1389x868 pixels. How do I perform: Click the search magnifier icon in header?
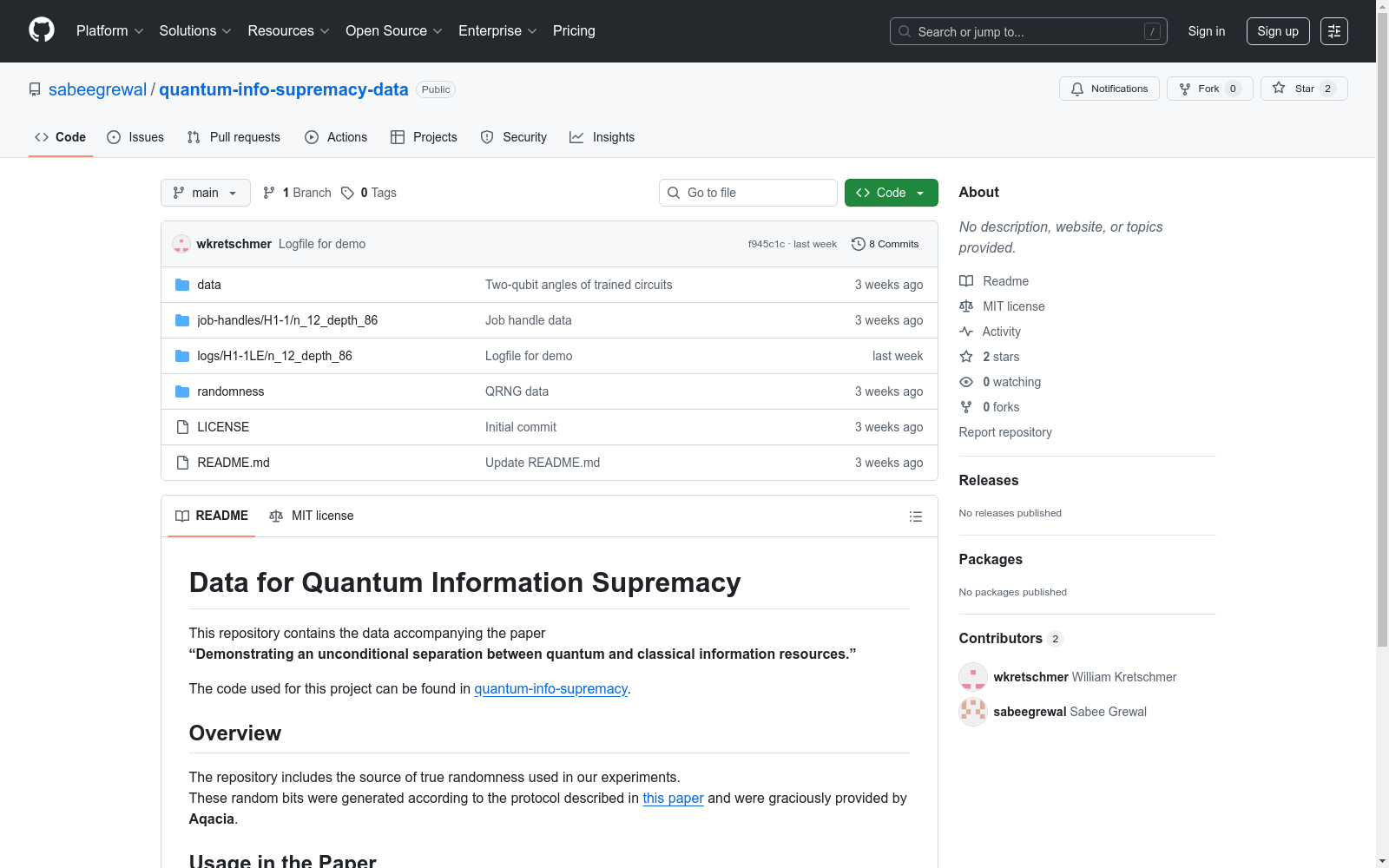tap(905, 31)
